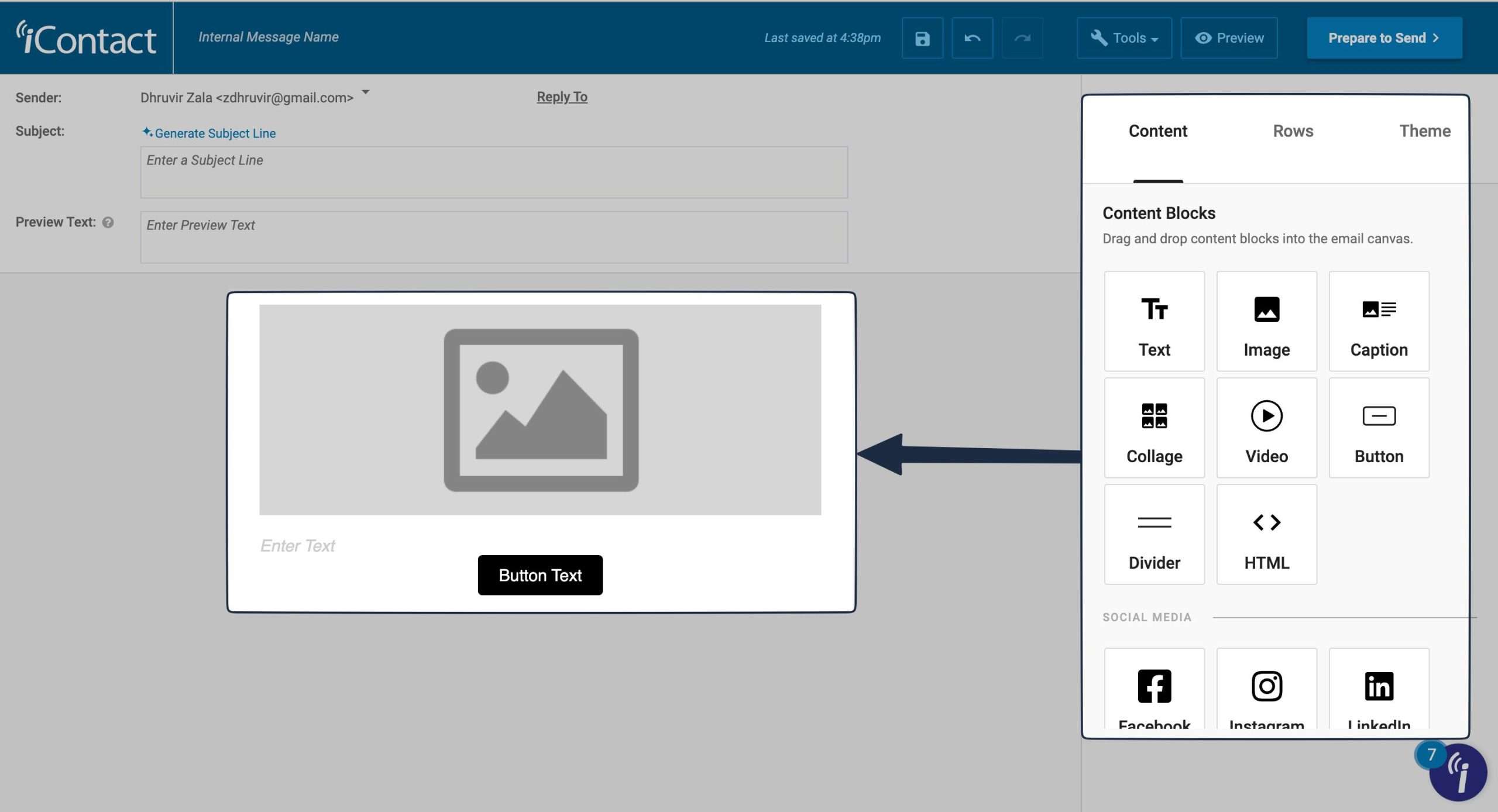Select the Video content block
The image size is (1498, 812).
pos(1266,427)
